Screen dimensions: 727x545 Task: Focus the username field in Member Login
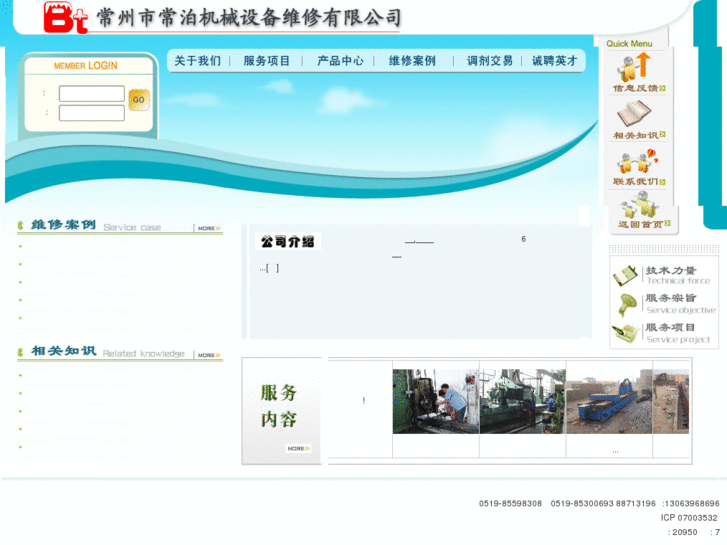tap(91, 93)
